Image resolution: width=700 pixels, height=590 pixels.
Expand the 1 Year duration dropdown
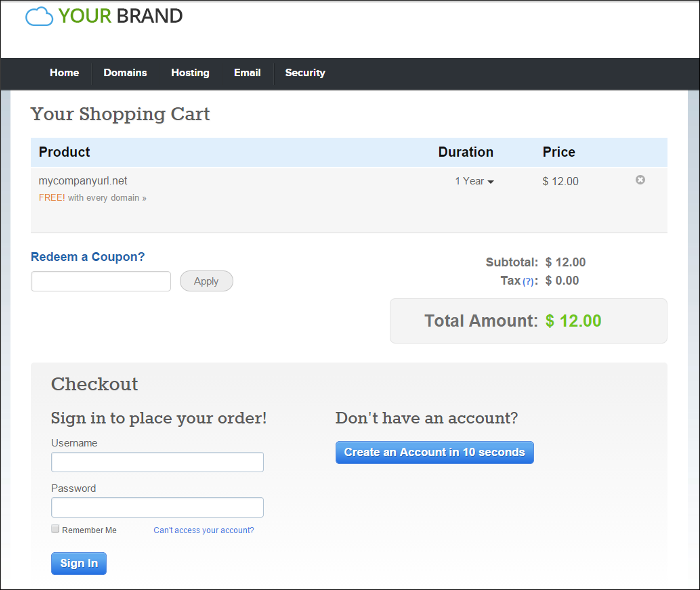pos(474,181)
